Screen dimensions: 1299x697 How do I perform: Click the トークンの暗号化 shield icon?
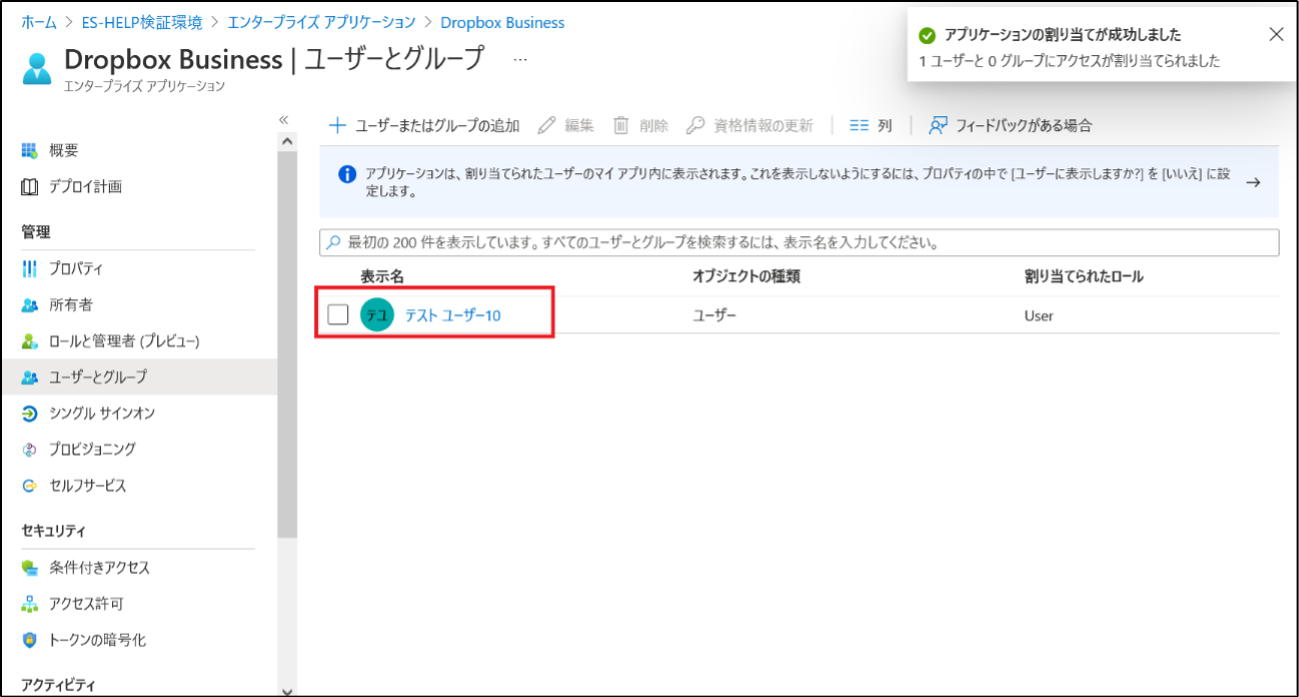pos(30,640)
